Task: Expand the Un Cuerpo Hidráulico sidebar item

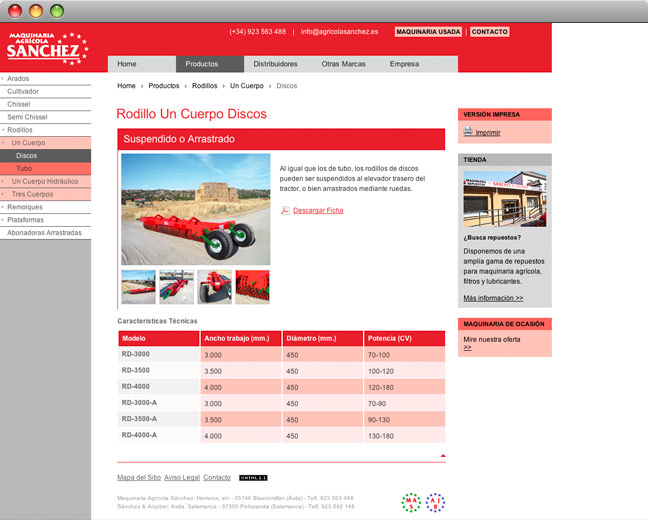Action: [3, 181]
